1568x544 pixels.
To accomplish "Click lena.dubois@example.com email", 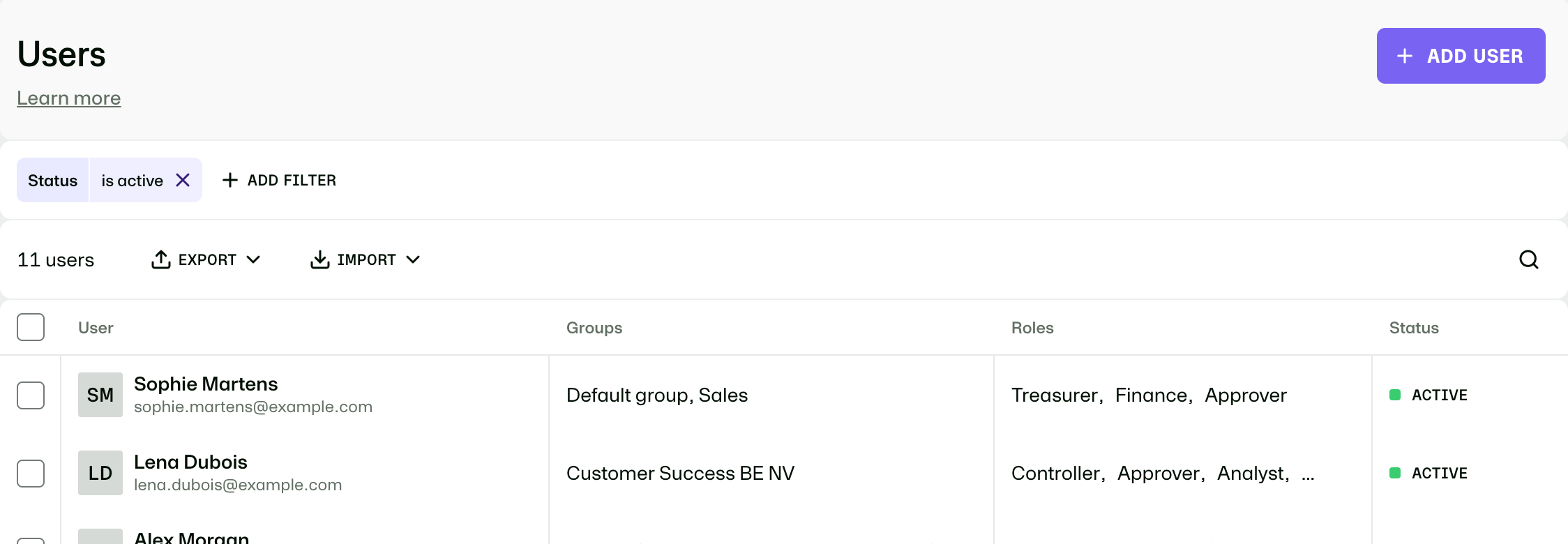I will [238, 485].
